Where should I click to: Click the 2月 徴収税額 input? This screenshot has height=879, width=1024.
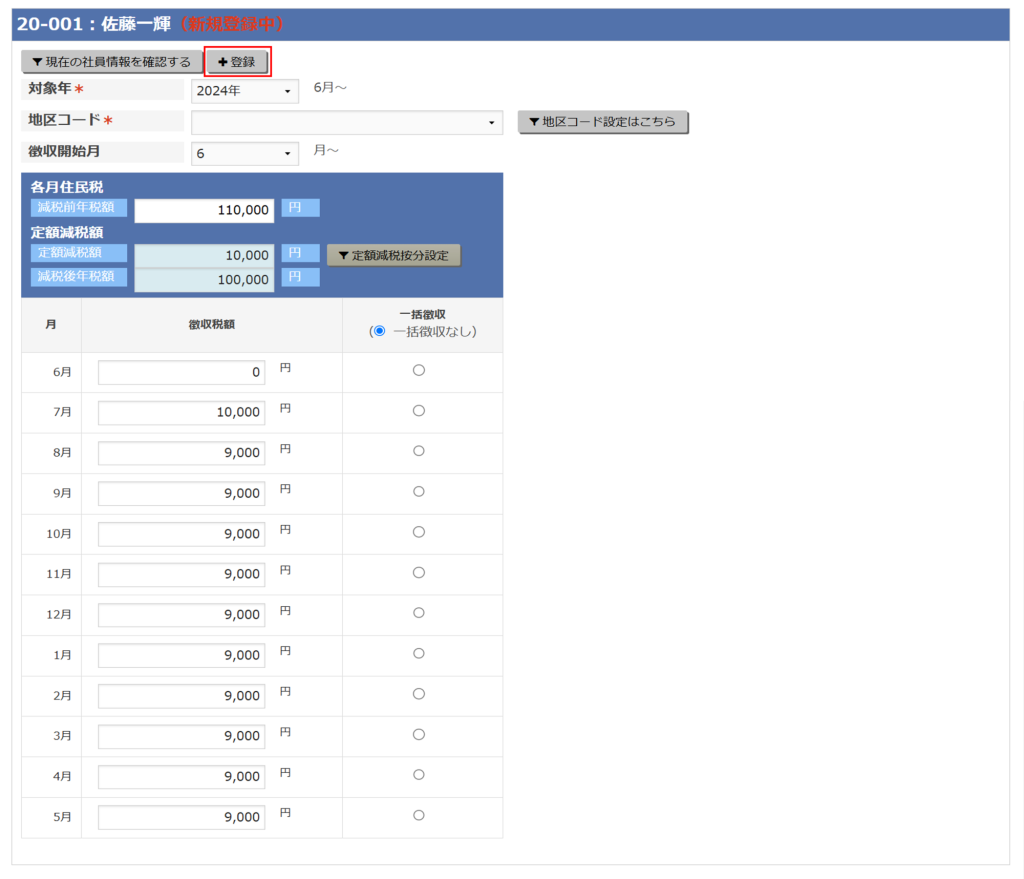[x=182, y=696]
